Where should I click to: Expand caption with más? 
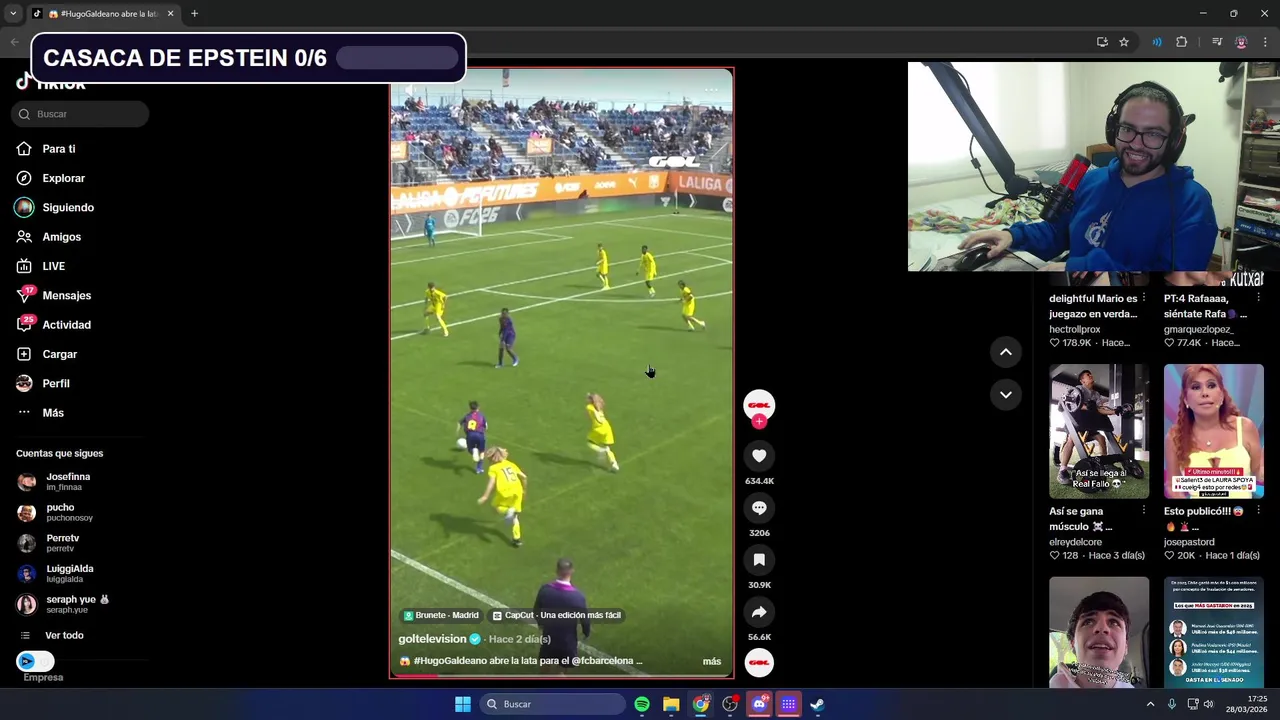click(x=711, y=661)
